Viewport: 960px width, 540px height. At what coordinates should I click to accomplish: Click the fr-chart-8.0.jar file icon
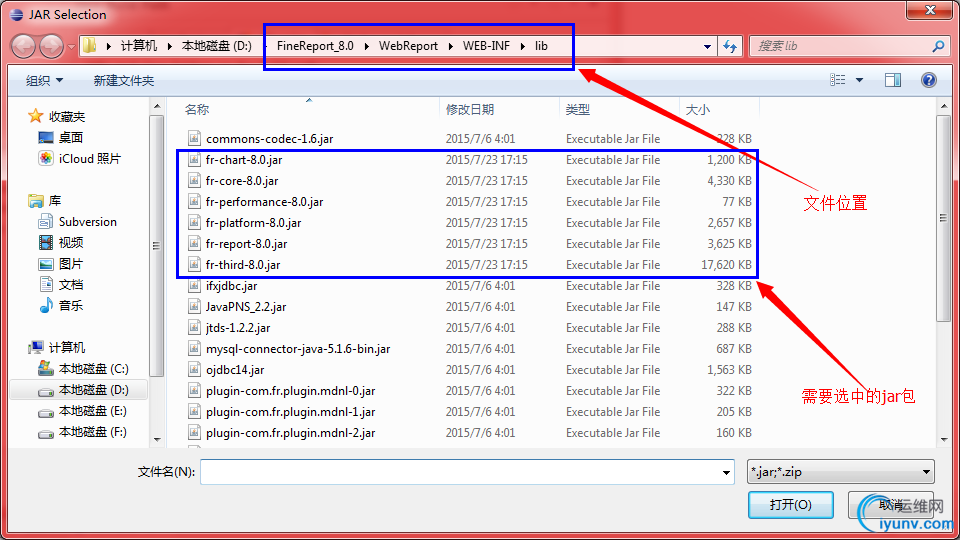(x=194, y=160)
